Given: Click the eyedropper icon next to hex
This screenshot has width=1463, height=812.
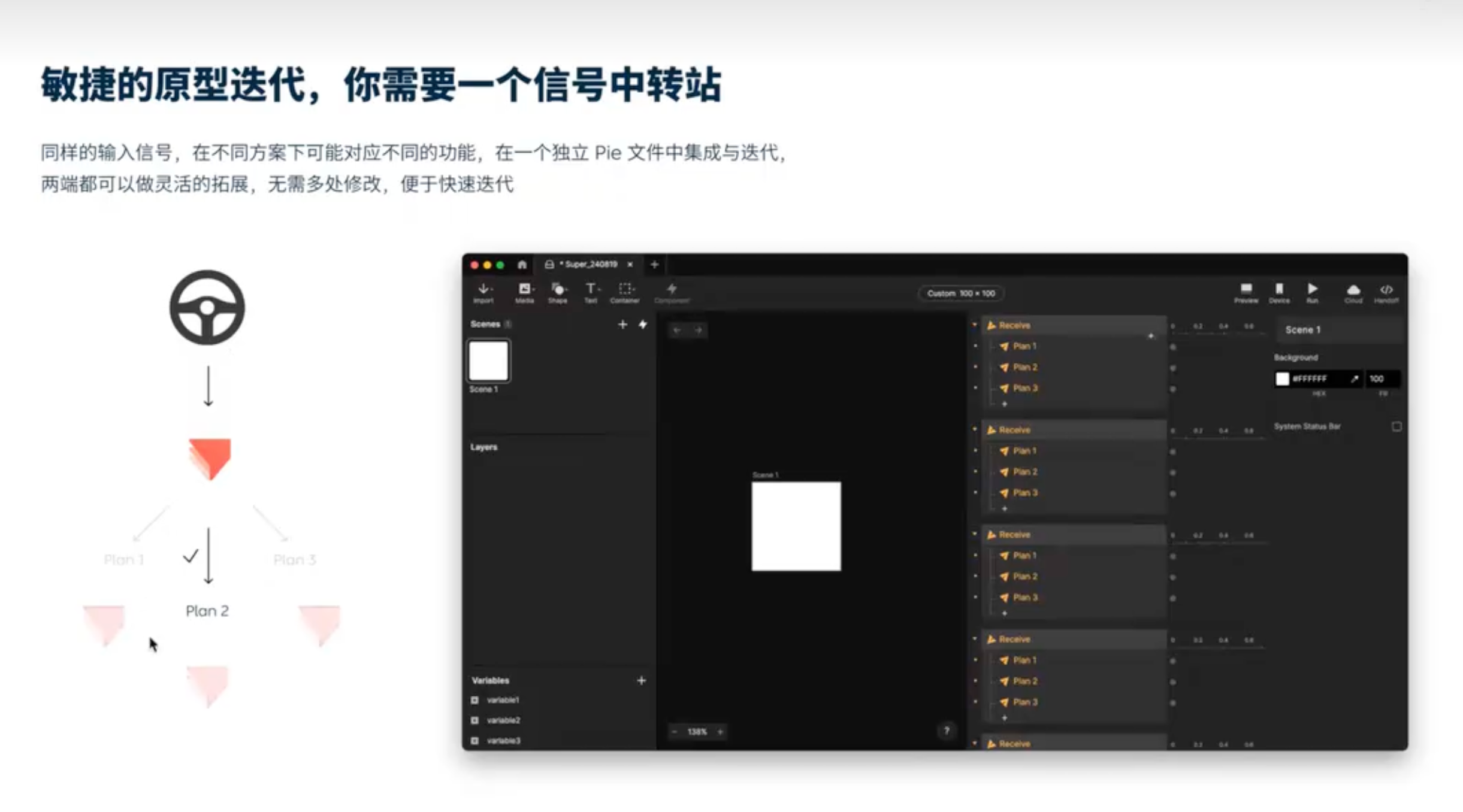Looking at the screenshot, I should [x=1354, y=379].
